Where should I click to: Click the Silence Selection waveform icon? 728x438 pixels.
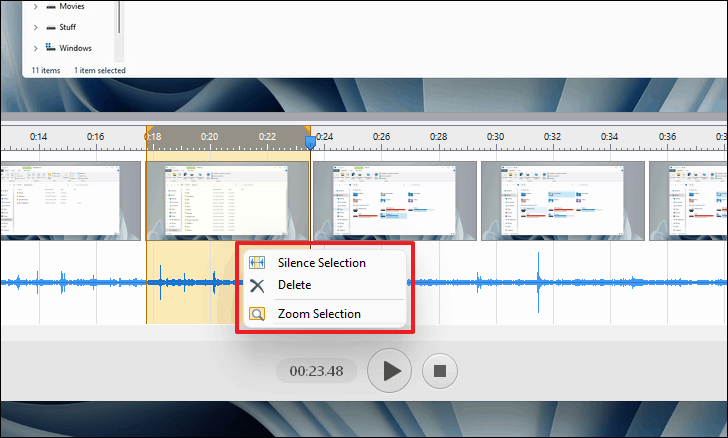coord(257,263)
